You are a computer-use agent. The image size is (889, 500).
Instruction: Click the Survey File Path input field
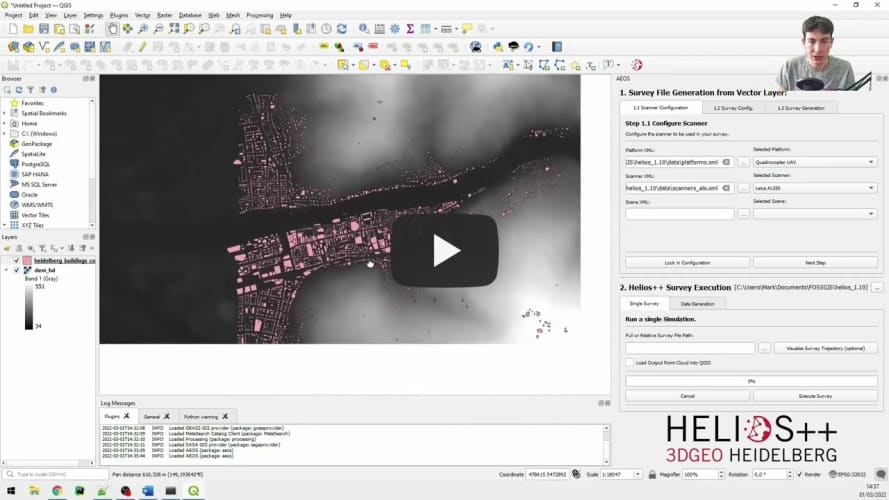(690, 348)
